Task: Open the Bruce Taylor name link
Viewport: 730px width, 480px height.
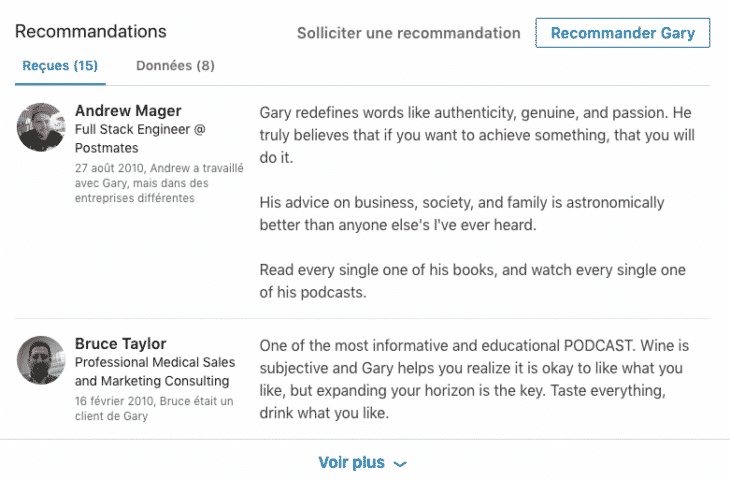Action: tap(120, 344)
